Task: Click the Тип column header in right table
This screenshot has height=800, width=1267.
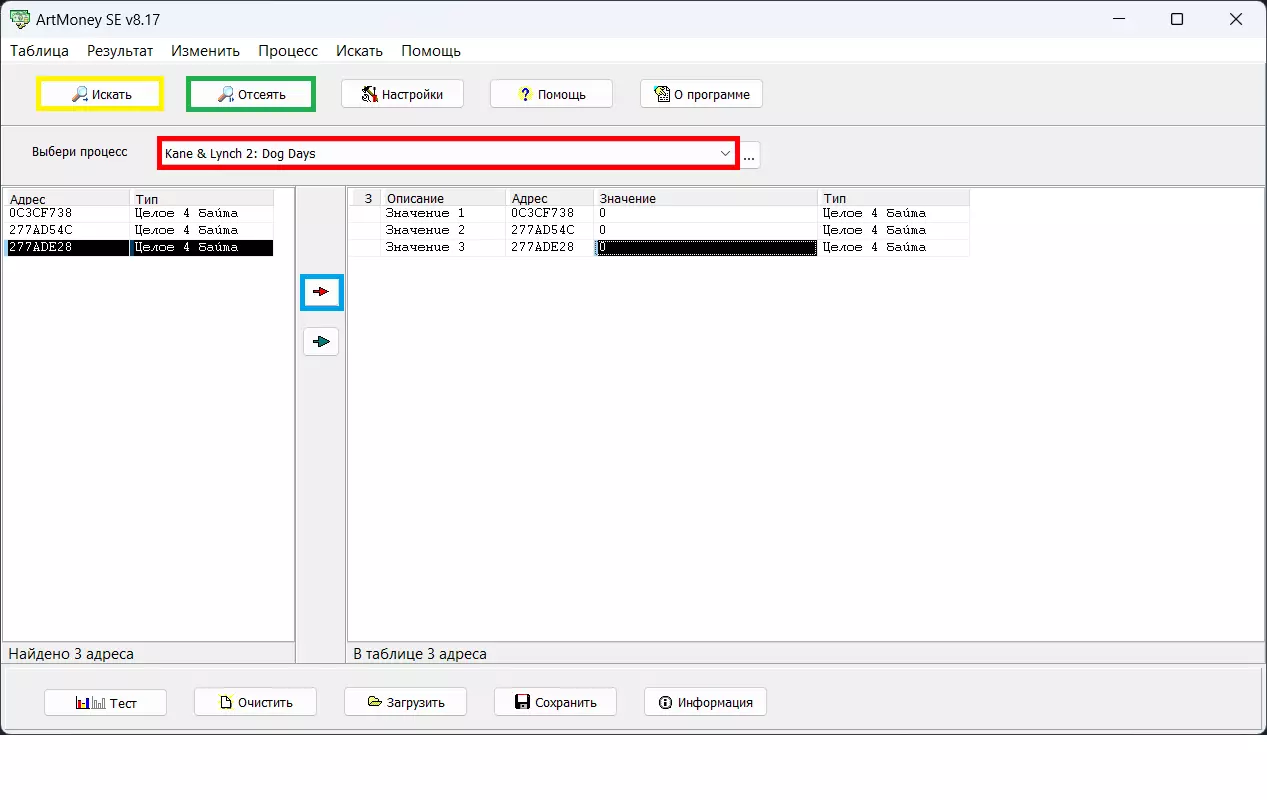Action: 894,198
